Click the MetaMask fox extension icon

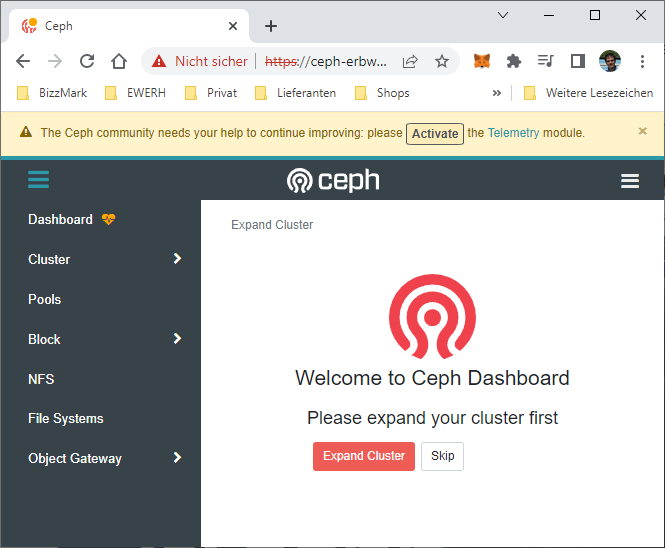(x=482, y=61)
